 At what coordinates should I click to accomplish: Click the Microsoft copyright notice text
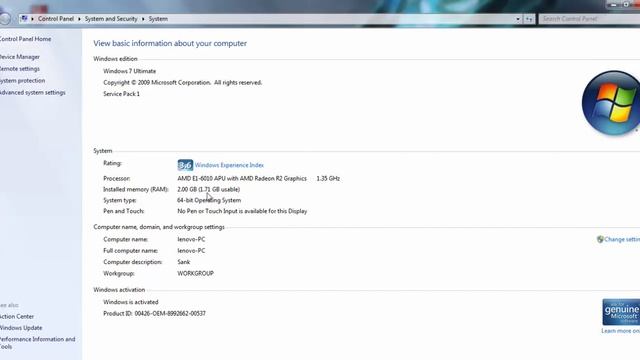tap(182, 83)
